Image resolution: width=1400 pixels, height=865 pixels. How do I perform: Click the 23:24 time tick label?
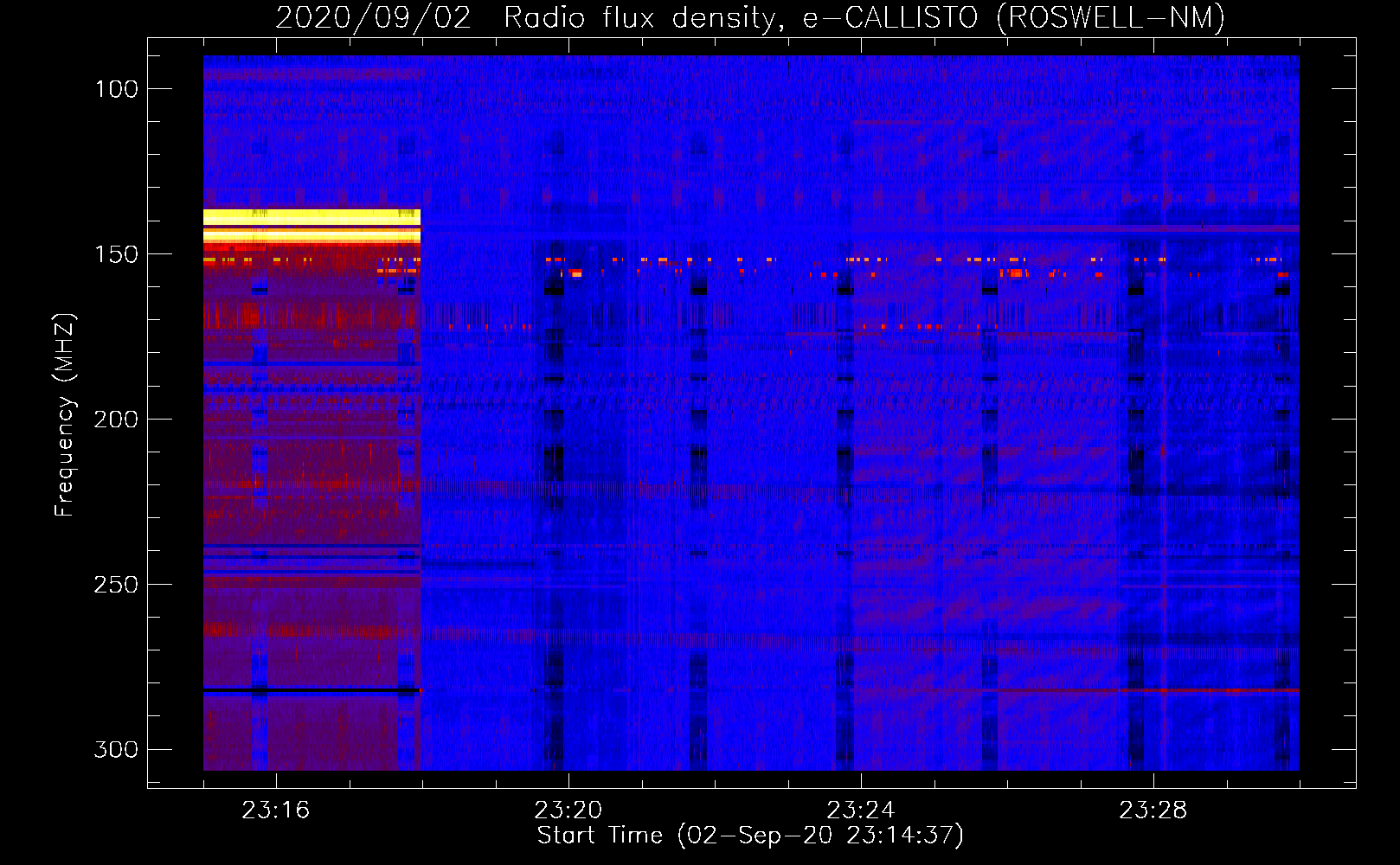point(861,810)
